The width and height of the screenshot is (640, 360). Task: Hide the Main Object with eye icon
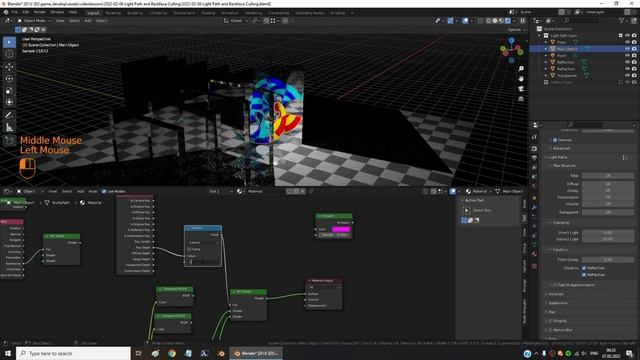pos(627,49)
